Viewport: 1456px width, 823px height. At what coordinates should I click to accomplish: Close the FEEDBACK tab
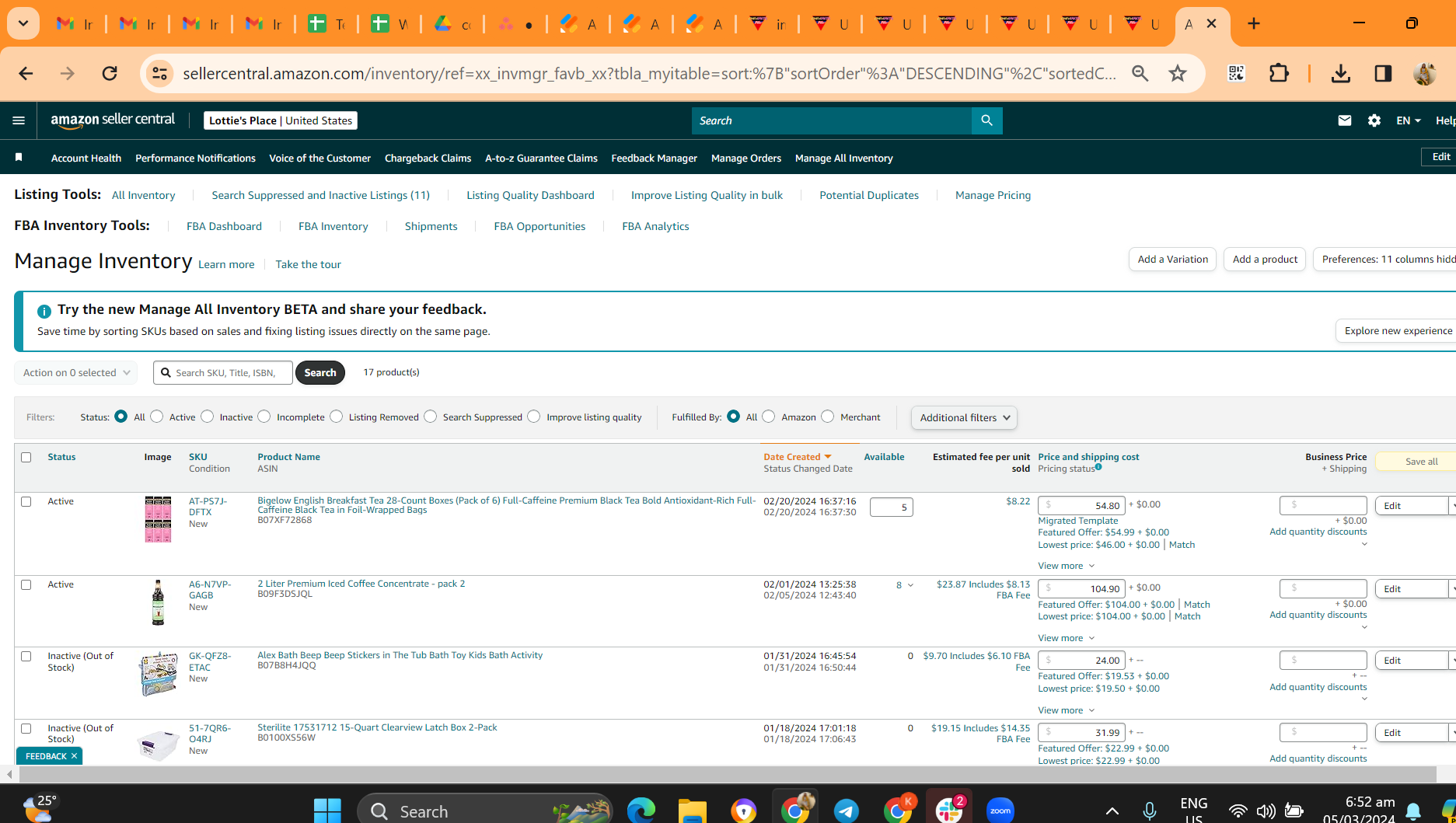point(74,756)
